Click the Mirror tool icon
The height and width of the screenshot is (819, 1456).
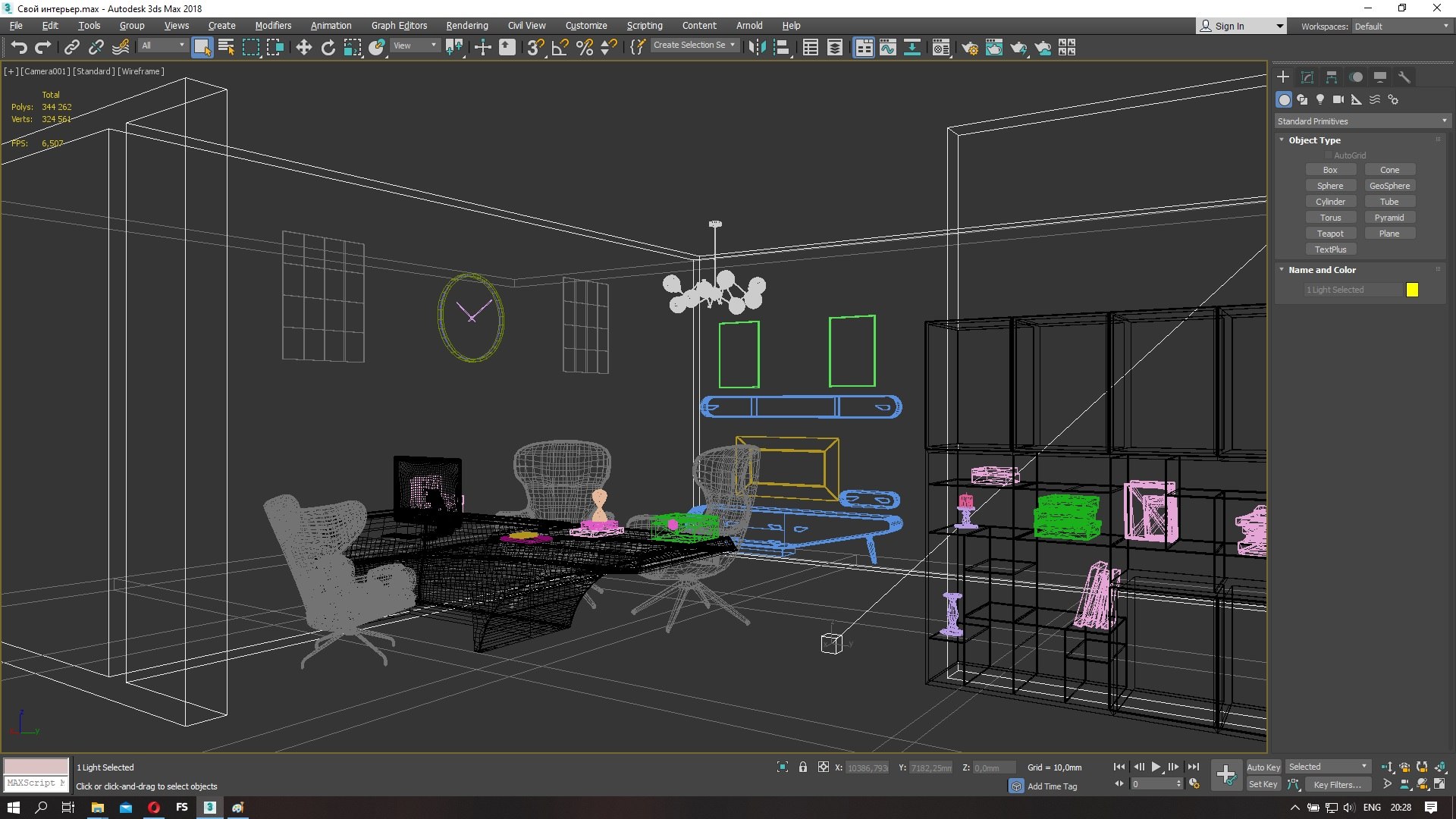click(x=757, y=48)
